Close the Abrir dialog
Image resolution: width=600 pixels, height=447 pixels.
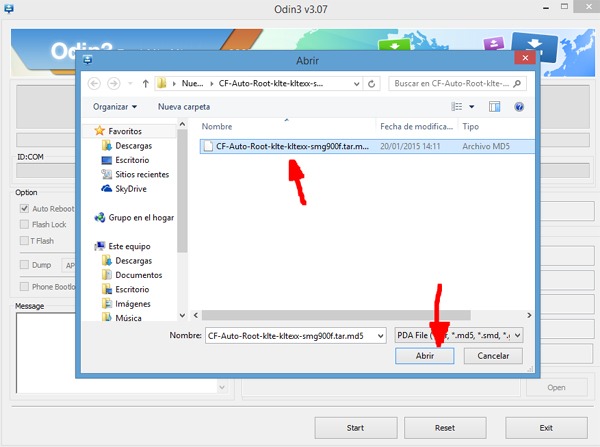[x=525, y=58]
